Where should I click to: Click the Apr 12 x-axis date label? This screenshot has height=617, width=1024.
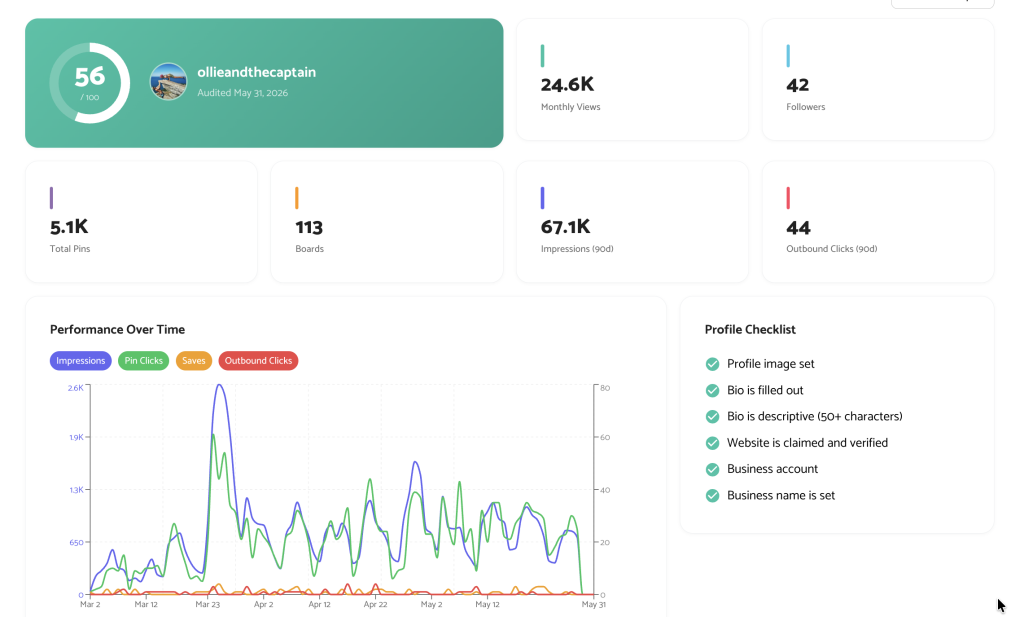point(319,605)
